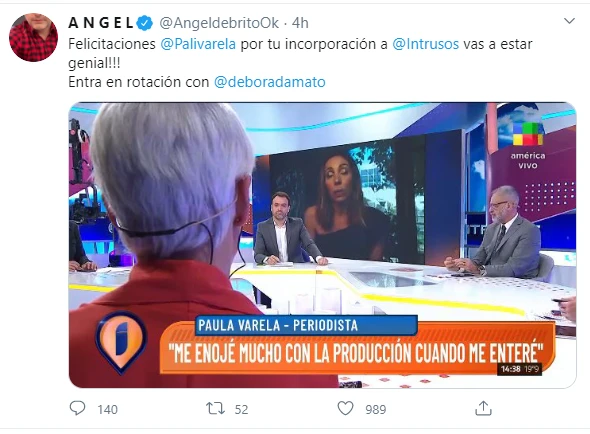The image size is (590, 434).
Task: Open the @AngeldebritoOk handle
Action: tap(219, 23)
